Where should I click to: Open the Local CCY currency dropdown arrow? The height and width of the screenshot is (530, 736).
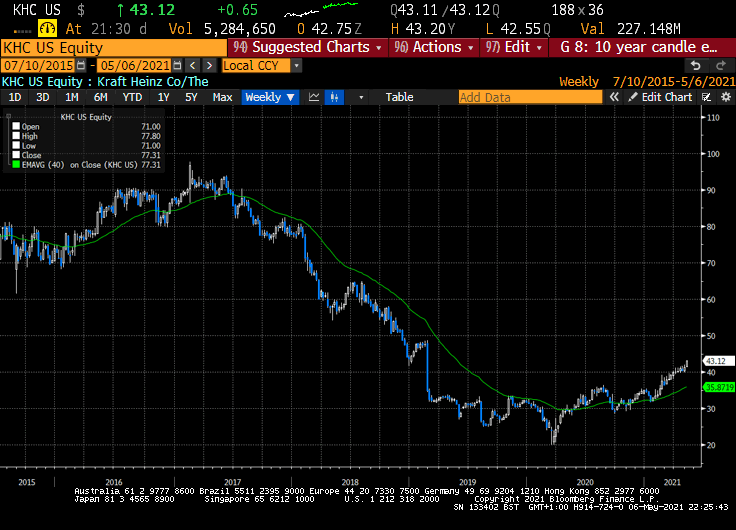(x=296, y=66)
